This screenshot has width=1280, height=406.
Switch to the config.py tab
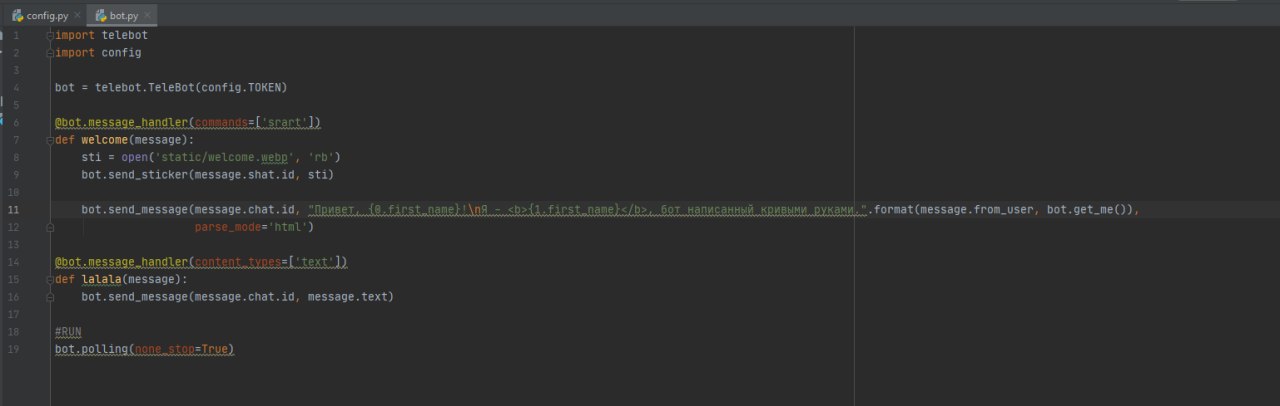[x=48, y=16]
